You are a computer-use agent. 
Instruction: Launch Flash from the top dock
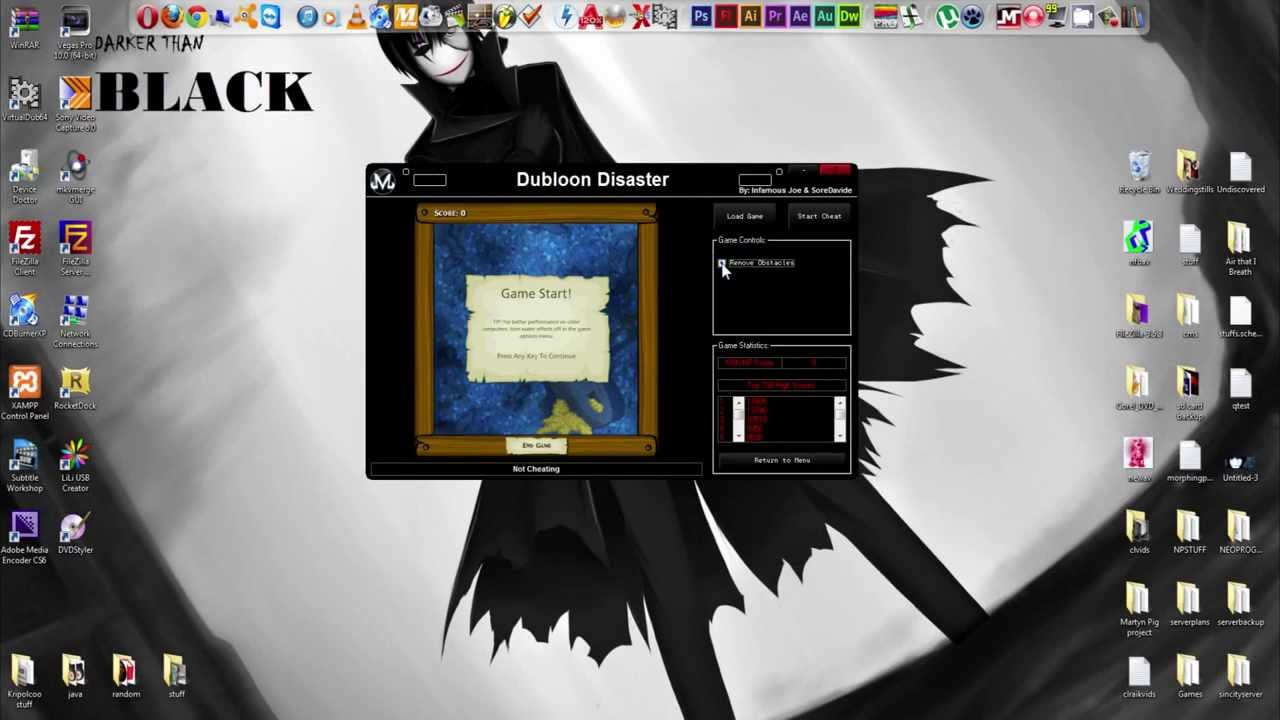[726, 17]
